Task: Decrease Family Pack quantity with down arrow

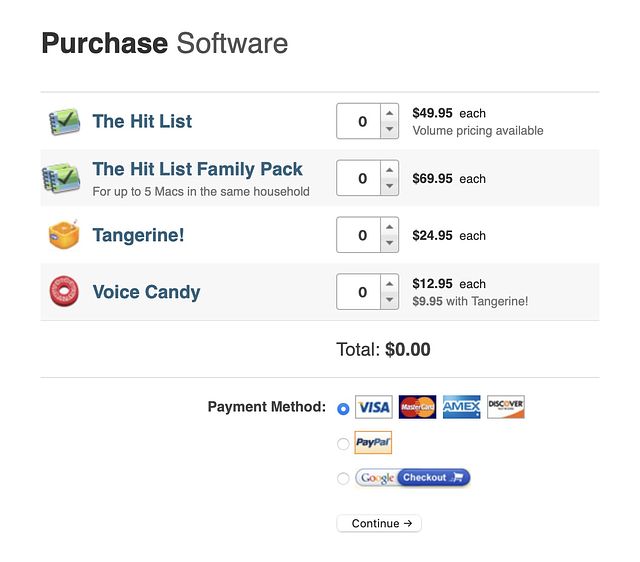Action: tap(390, 186)
